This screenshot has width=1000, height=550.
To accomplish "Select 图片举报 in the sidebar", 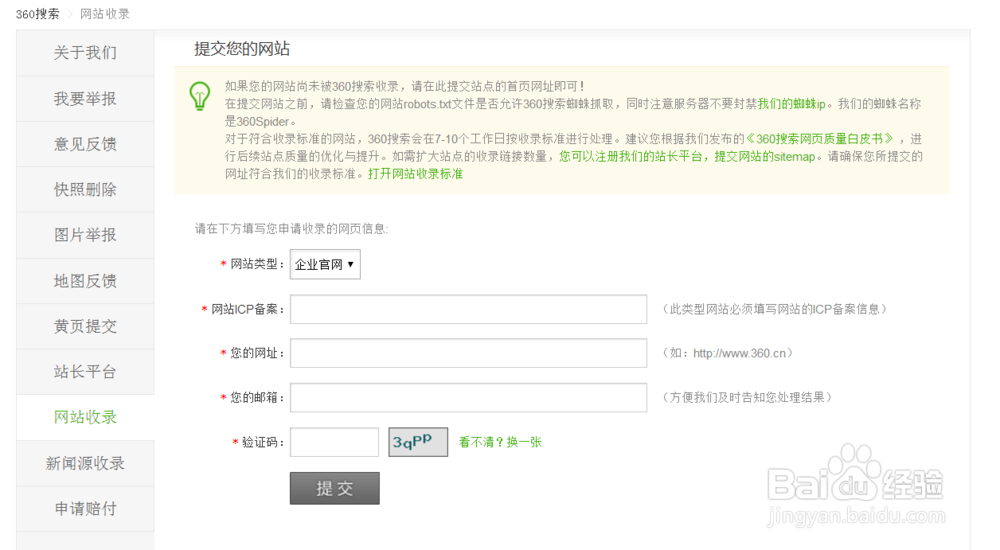I will [85, 235].
